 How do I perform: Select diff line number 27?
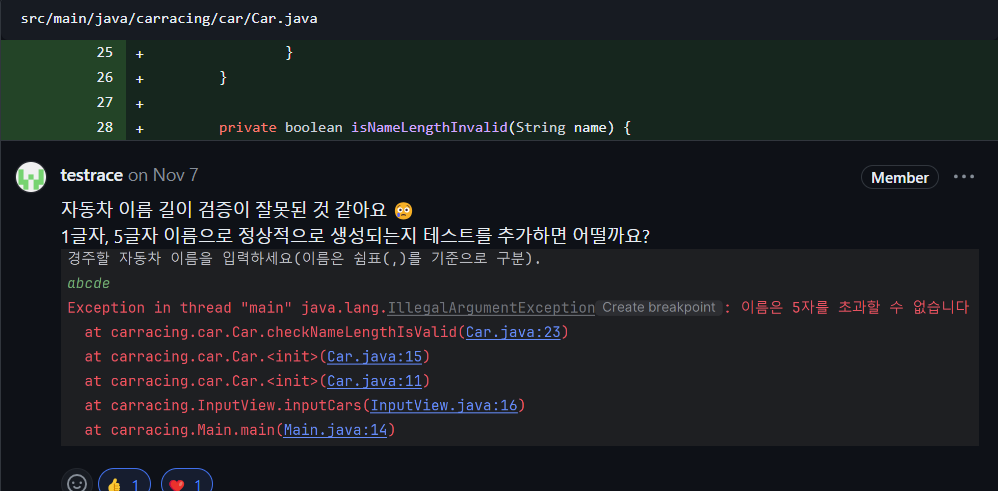click(104, 102)
